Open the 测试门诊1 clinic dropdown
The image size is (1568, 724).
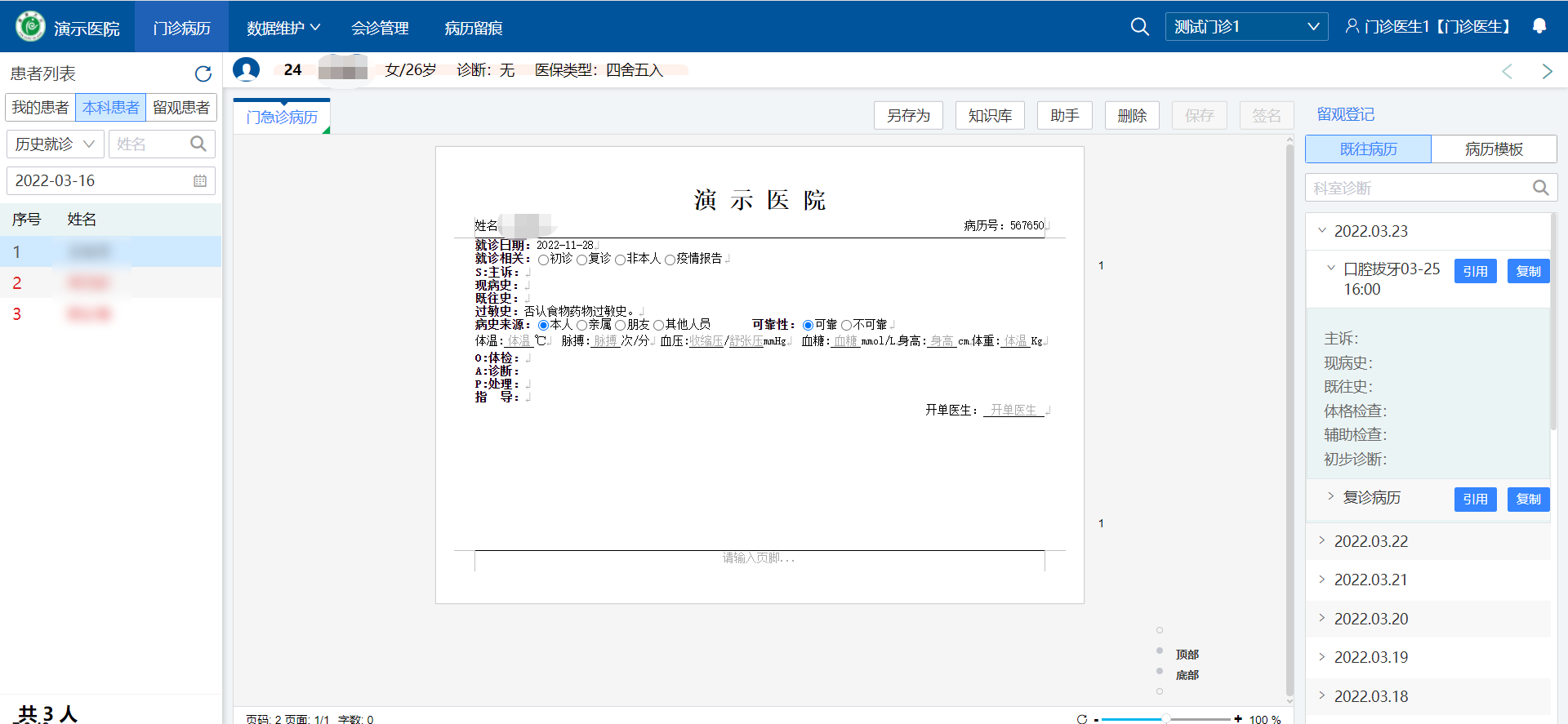[x=1245, y=27]
